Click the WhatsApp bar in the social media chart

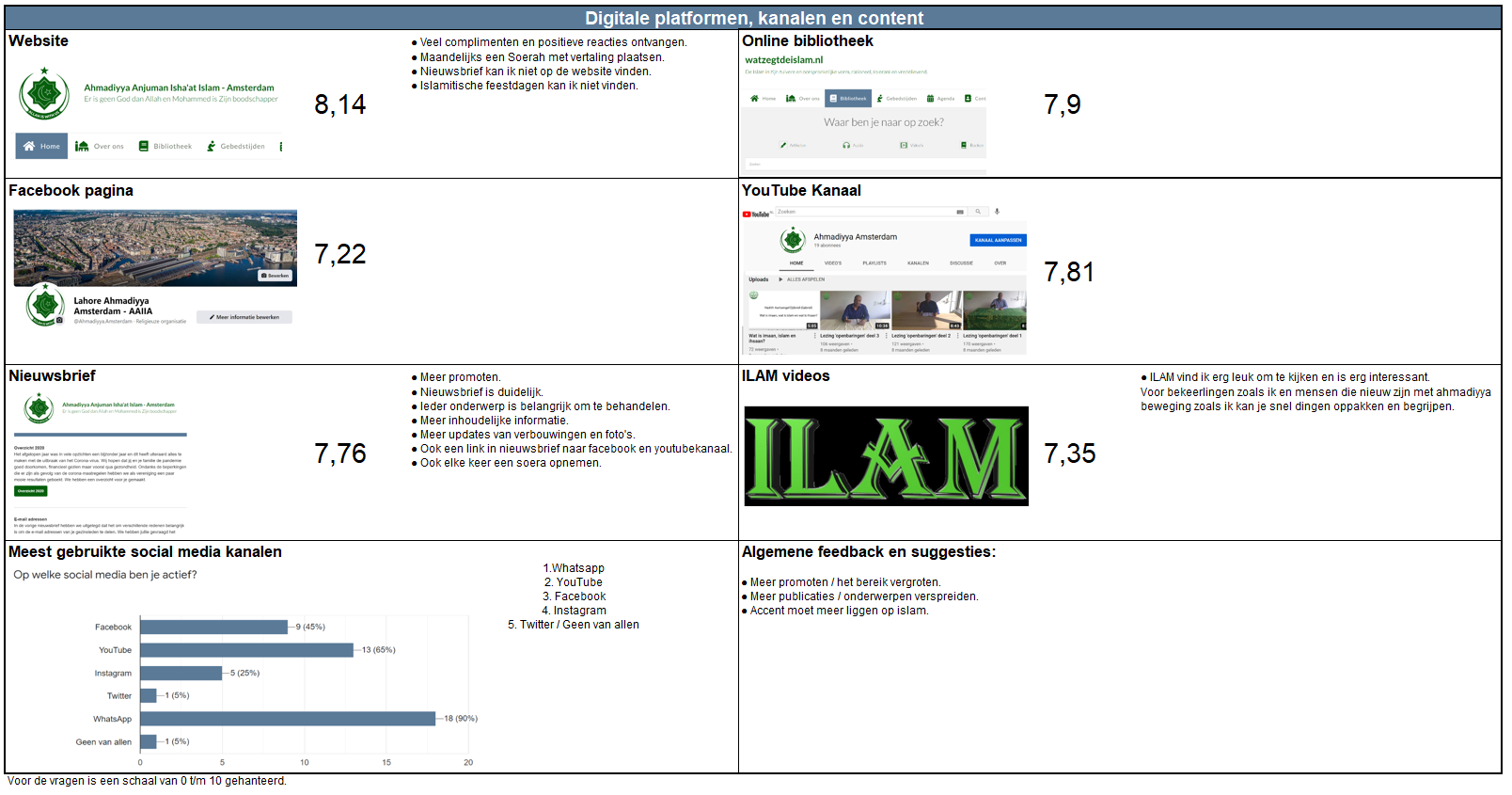pyautogui.click(x=288, y=719)
